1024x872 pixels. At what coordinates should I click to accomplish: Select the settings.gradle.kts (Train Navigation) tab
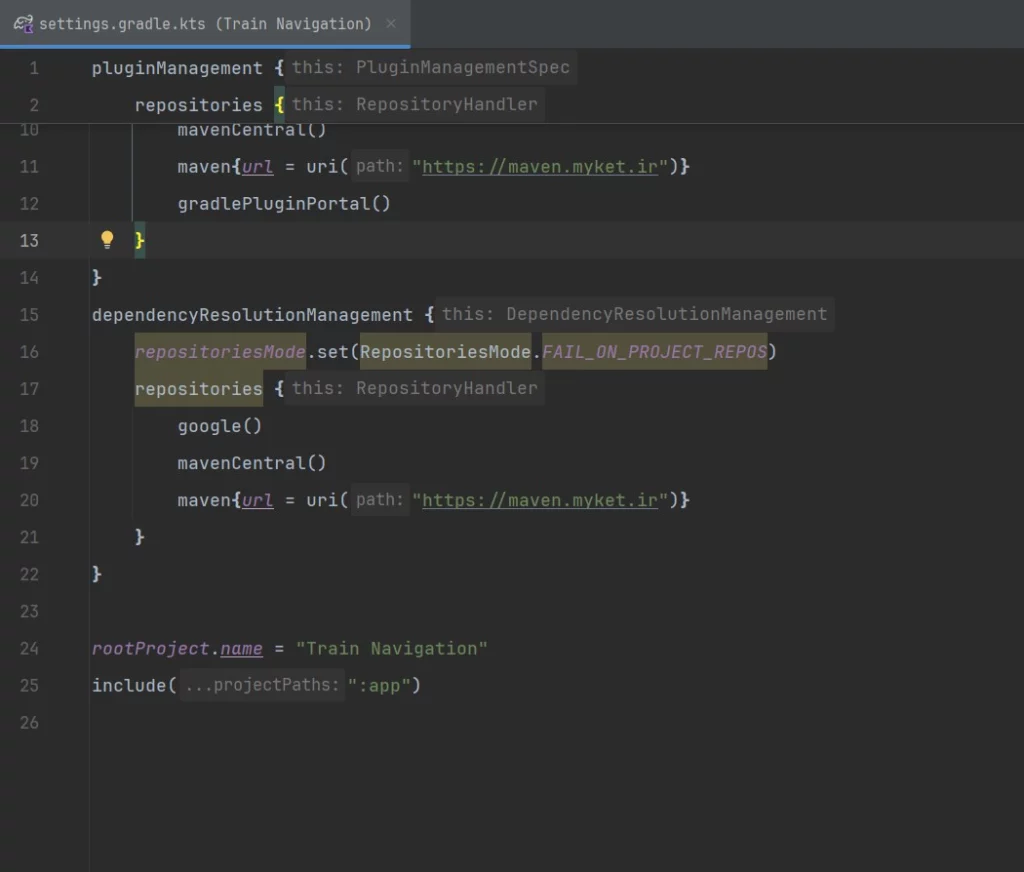click(205, 23)
